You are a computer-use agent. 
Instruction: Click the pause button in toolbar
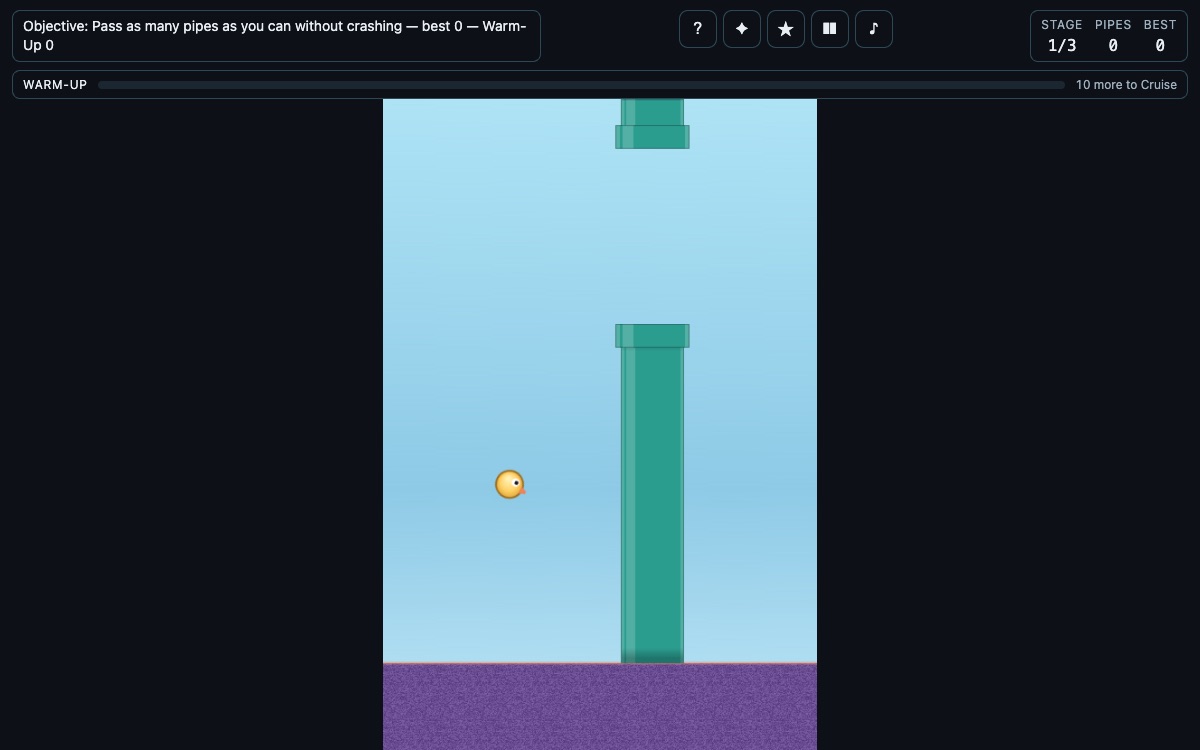[x=830, y=29]
